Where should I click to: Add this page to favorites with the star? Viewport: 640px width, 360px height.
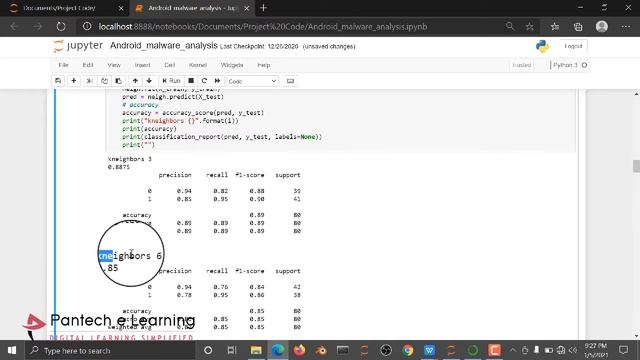click(x=530, y=27)
